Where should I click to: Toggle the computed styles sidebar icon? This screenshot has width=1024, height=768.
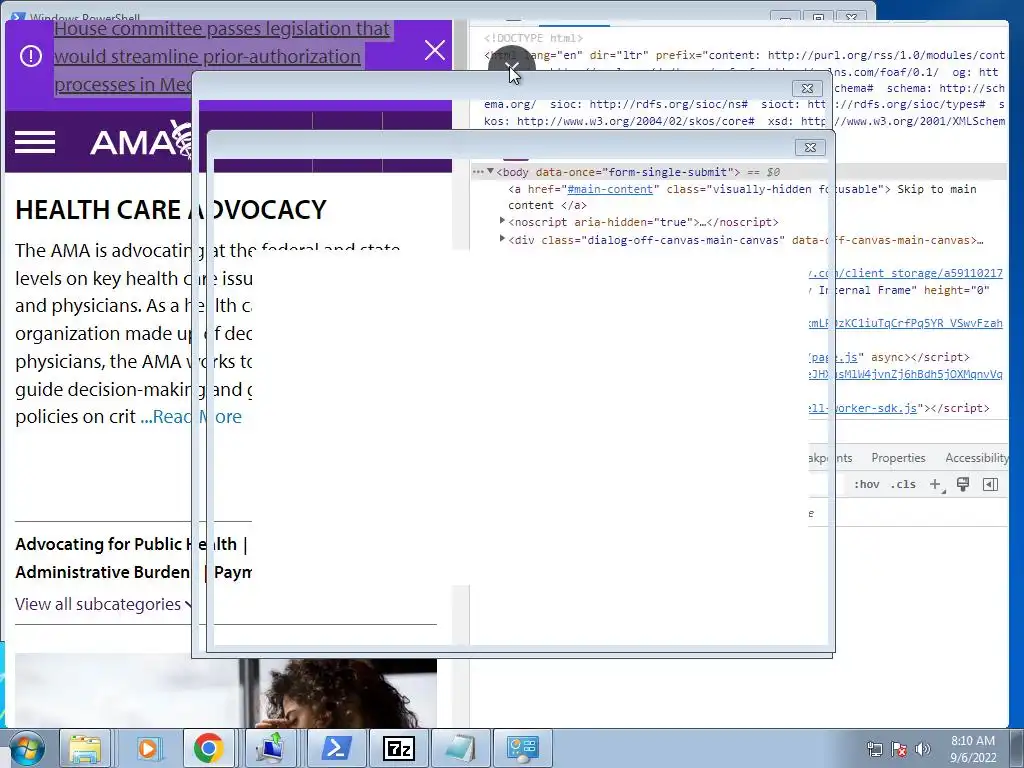point(990,484)
